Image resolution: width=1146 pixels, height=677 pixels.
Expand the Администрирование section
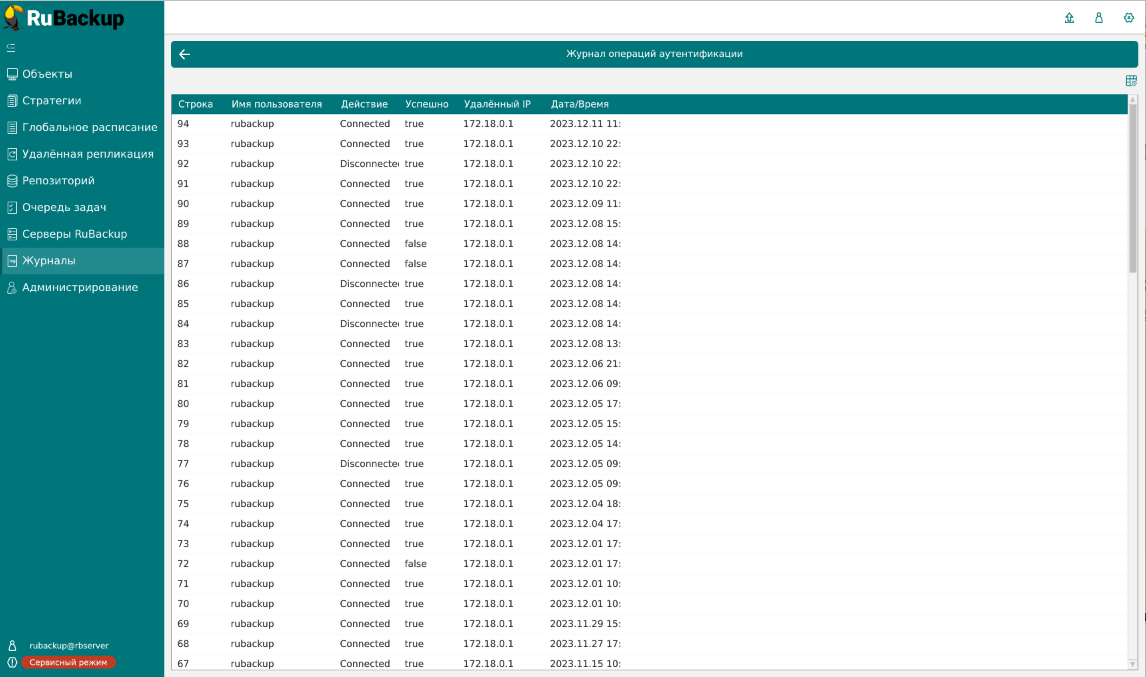click(80, 288)
